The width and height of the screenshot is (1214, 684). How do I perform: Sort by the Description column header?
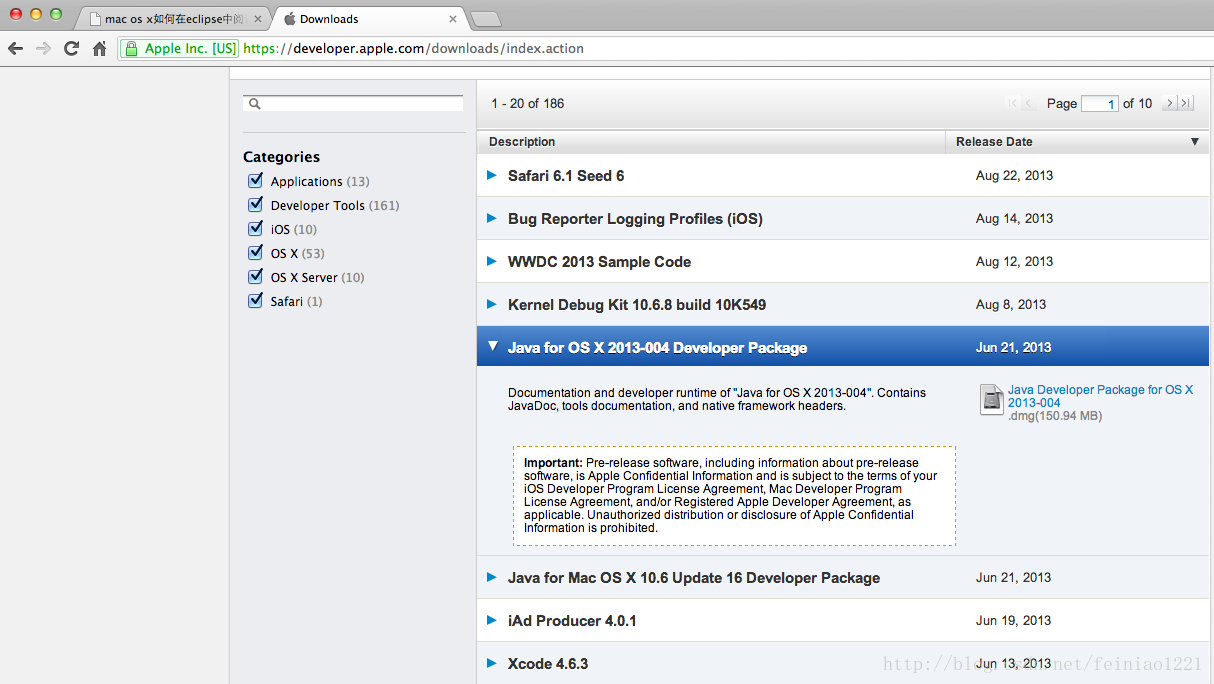pos(711,142)
